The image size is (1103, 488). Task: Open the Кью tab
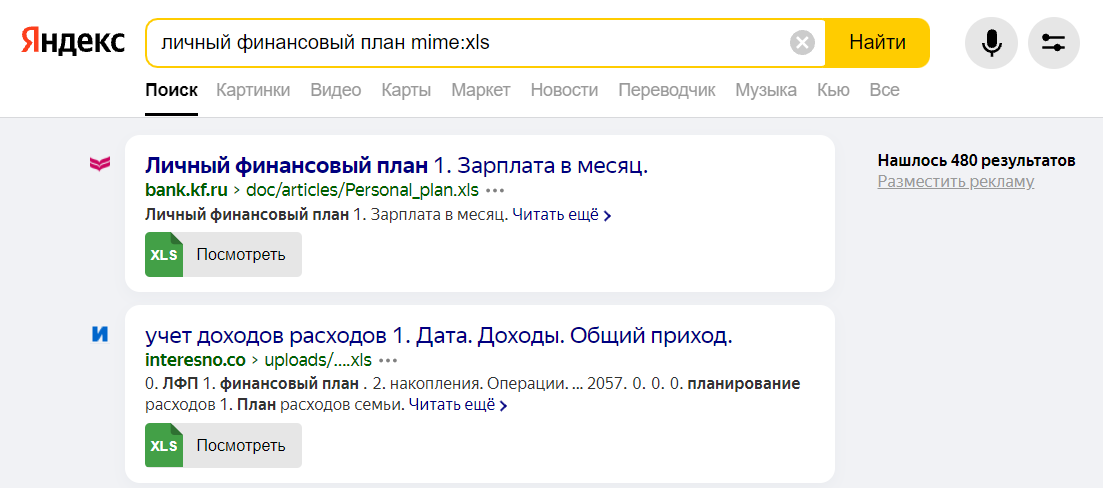tap(834, 90)
